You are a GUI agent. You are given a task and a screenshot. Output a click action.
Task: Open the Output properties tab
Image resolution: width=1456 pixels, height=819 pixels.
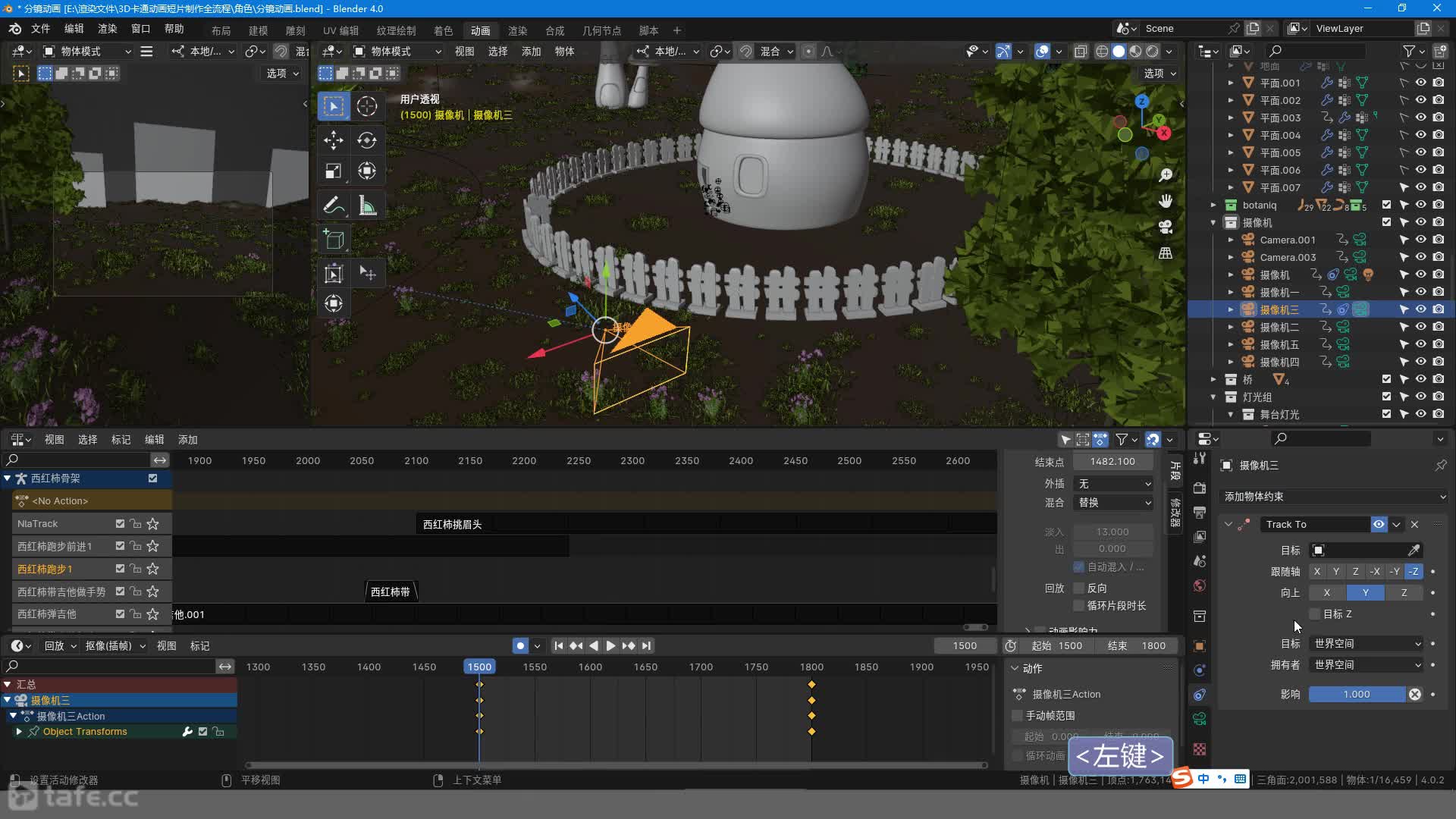tap(1200, 513)
